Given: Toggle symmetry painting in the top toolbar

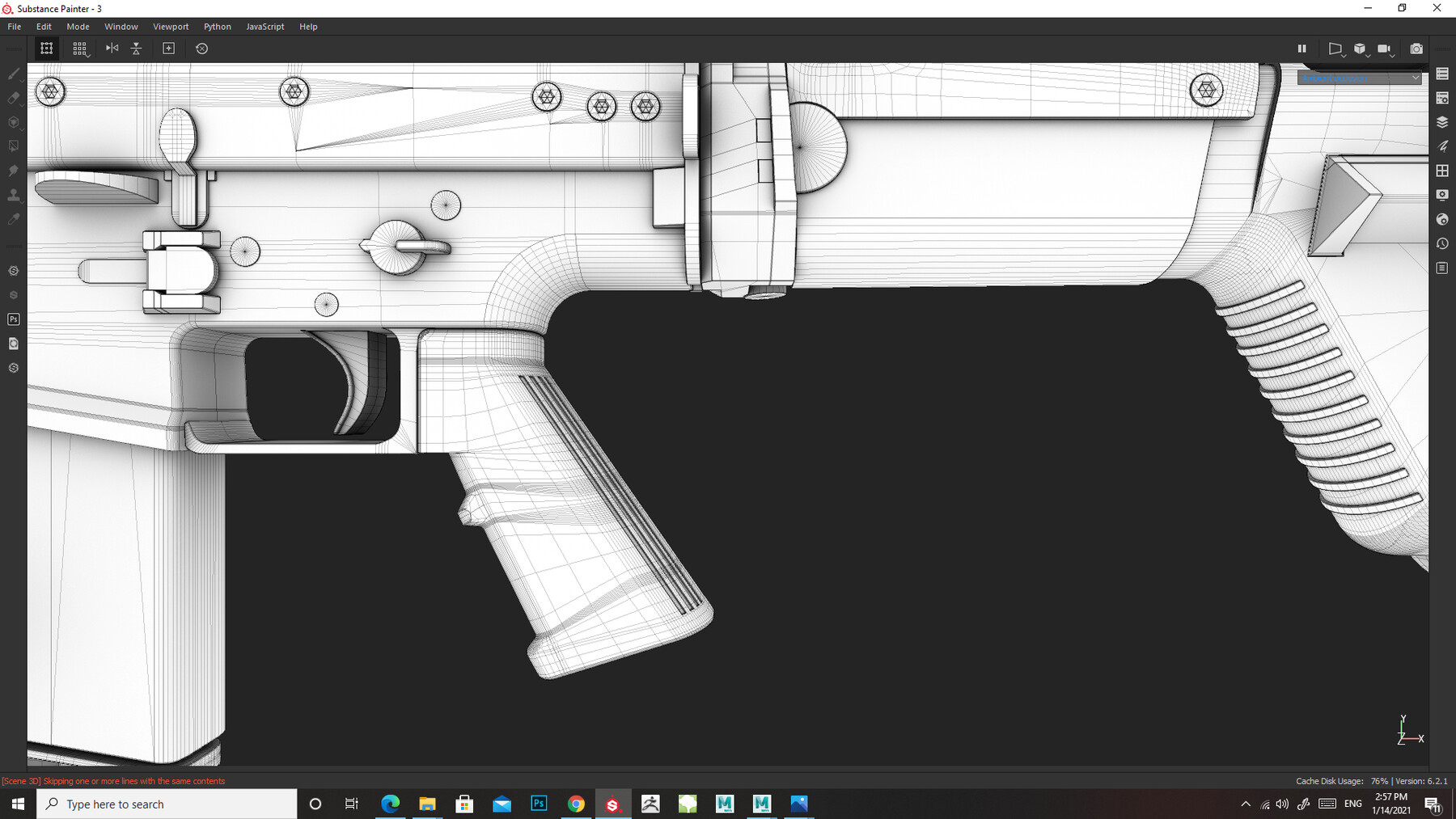Looking at the screenshot, I should tap(111, 49).
